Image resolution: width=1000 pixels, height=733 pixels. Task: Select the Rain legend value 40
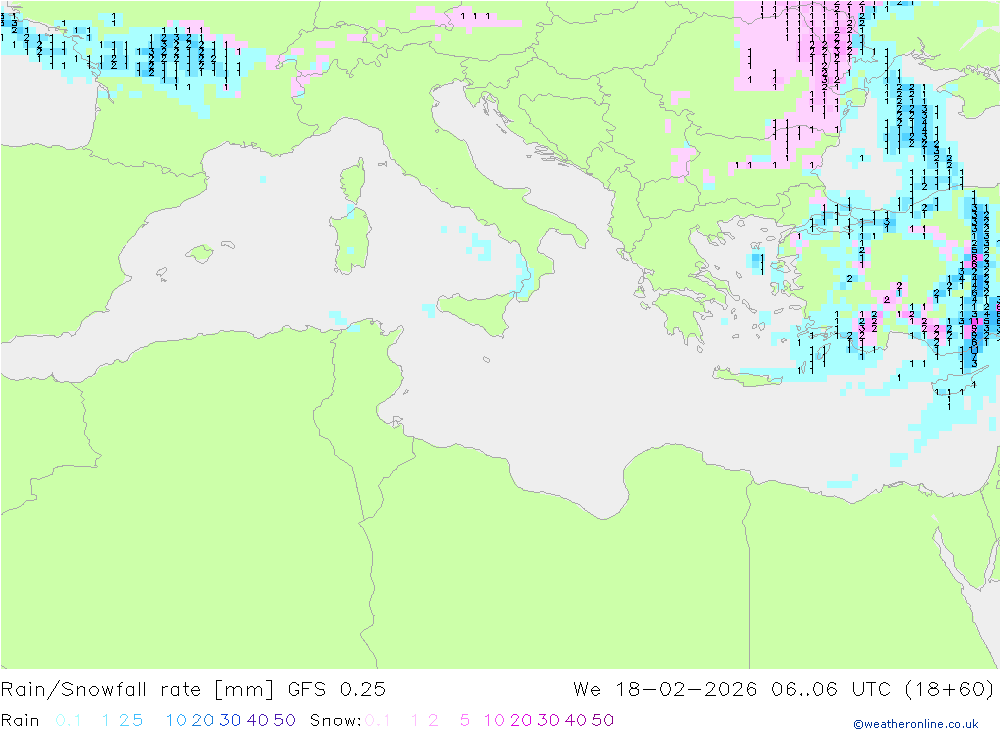258,720
